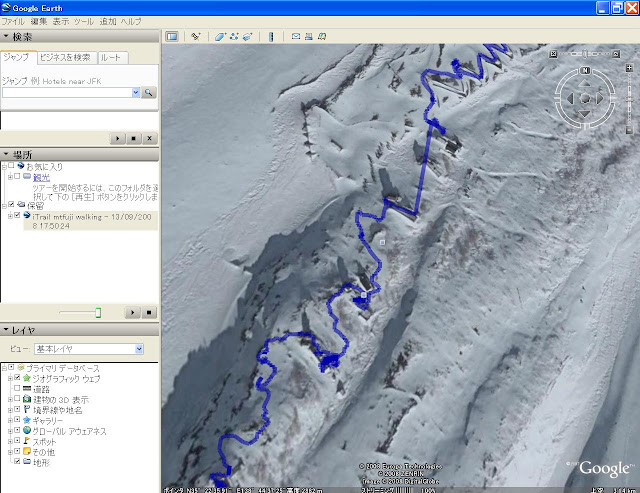The height and width of the screenshot is (493, 640).
Task: Toggle the スポット layer checkbox
Action: click(x=17, y=441)
